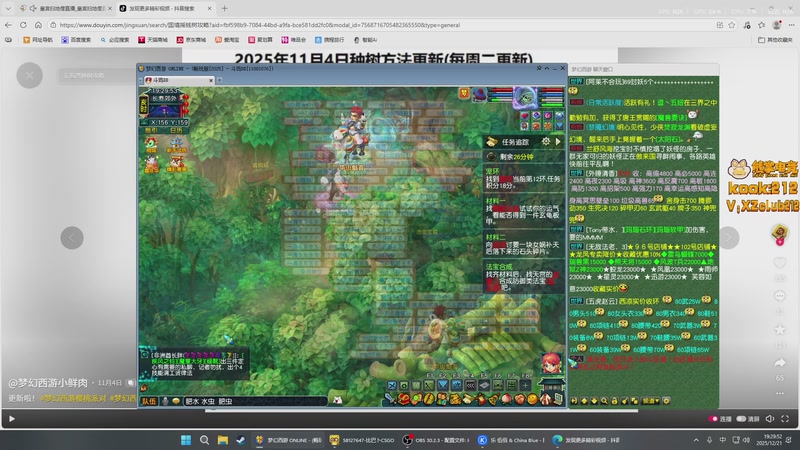Viewport: 800px width, 450px height.
Task: Click the red heart buff icon
Action: (x=524, y=116)
